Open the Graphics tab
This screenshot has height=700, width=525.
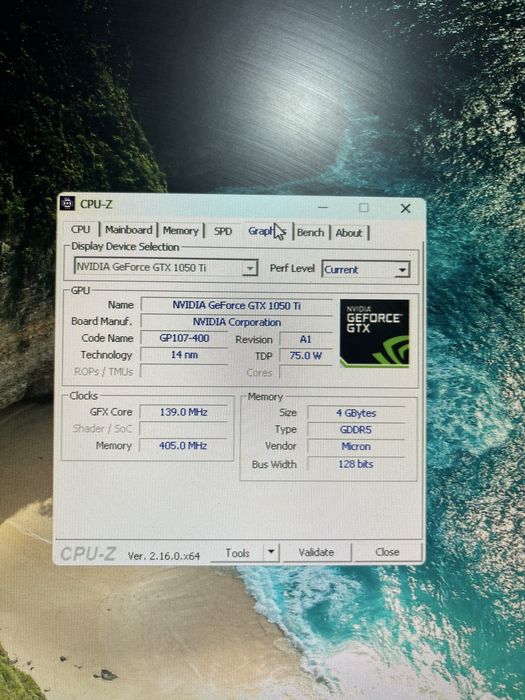[267, 231]
